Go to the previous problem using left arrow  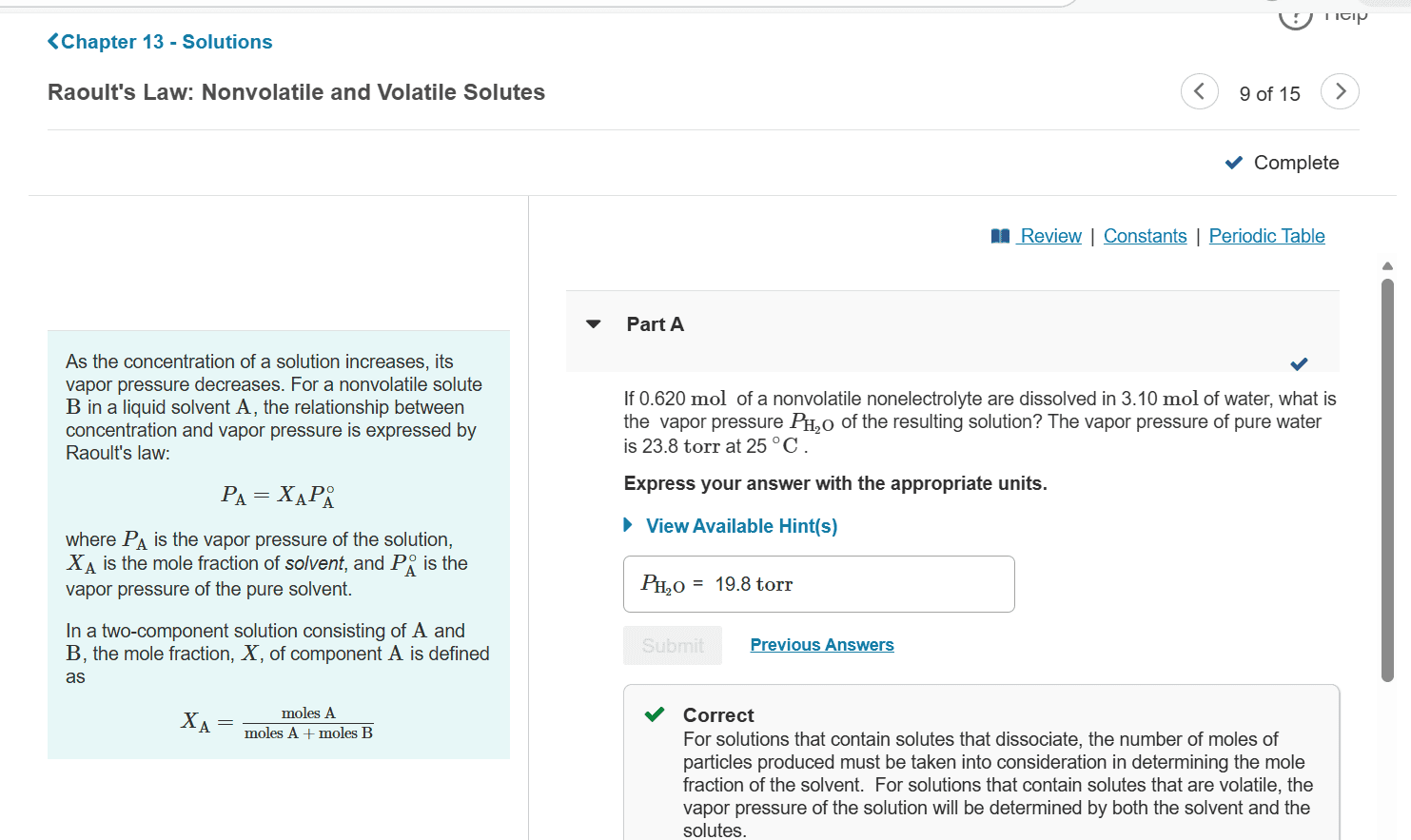click(1199, 90)
